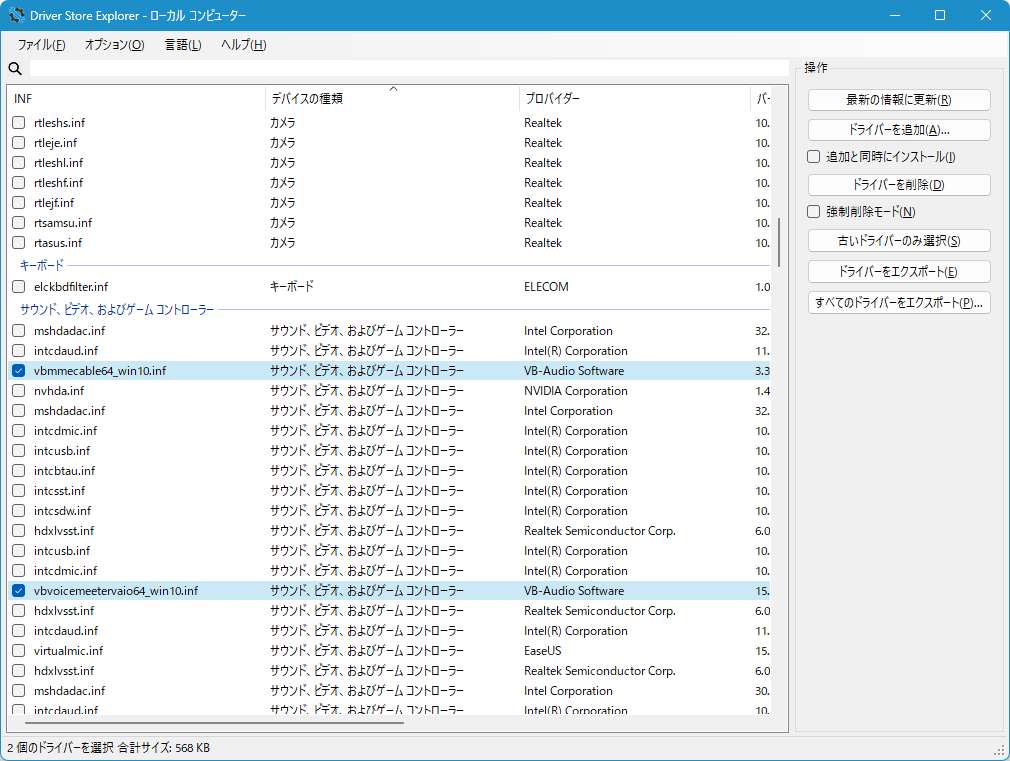Viewport: 1010px width, 761px height.
Task: Open the オプション(O) menu
Action: point(115,44)
